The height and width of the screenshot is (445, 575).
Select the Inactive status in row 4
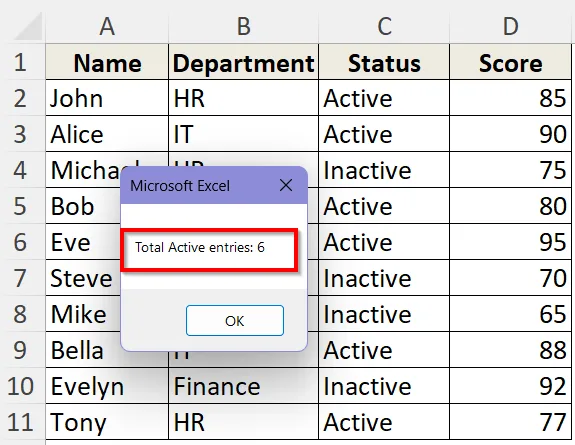(384, 170)
